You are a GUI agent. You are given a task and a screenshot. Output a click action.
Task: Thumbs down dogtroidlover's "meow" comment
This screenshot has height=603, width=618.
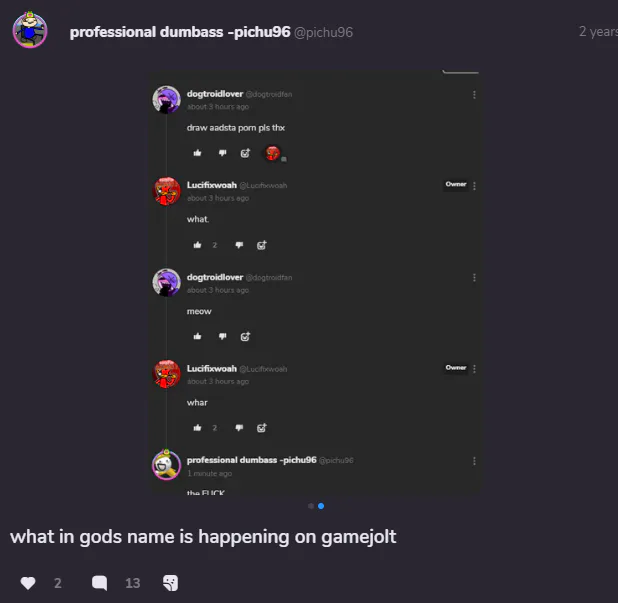tap(223, 336)
